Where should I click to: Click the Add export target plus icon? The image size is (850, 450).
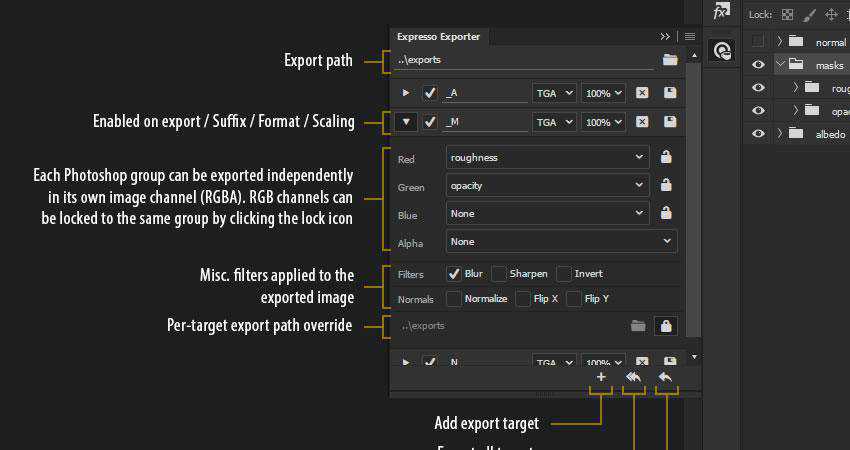[601, 377]
